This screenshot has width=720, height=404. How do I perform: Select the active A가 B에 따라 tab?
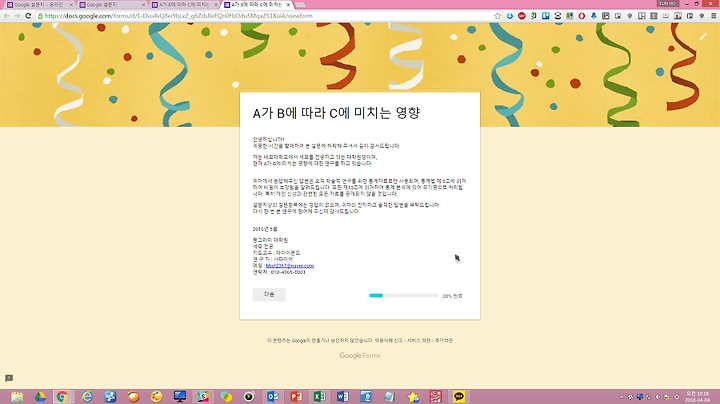coord(257,5)
